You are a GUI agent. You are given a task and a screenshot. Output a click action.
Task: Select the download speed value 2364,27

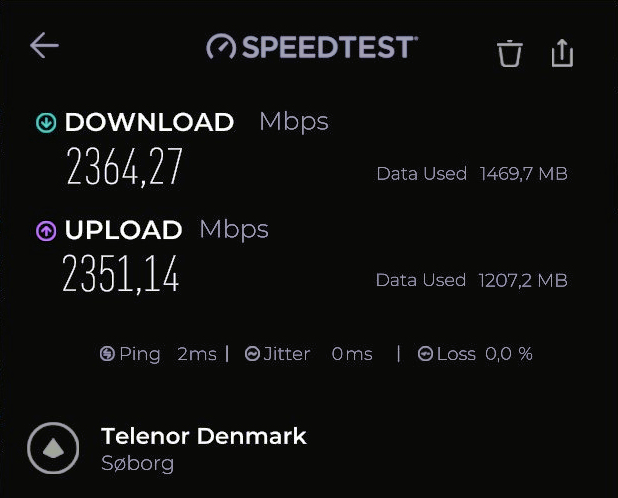tap(125, 167)
